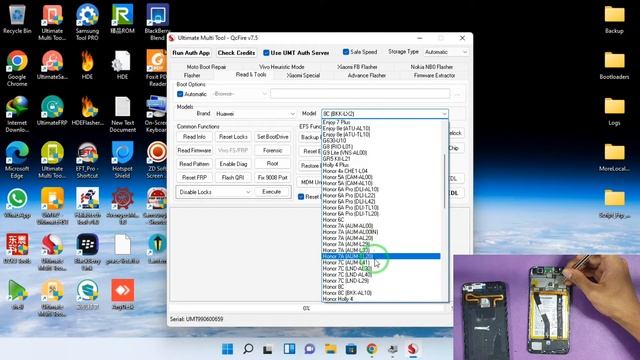The height and width of the screenshot is (360, 640).
Task: Open the Logs desktop folder
Action: point(614,111)
